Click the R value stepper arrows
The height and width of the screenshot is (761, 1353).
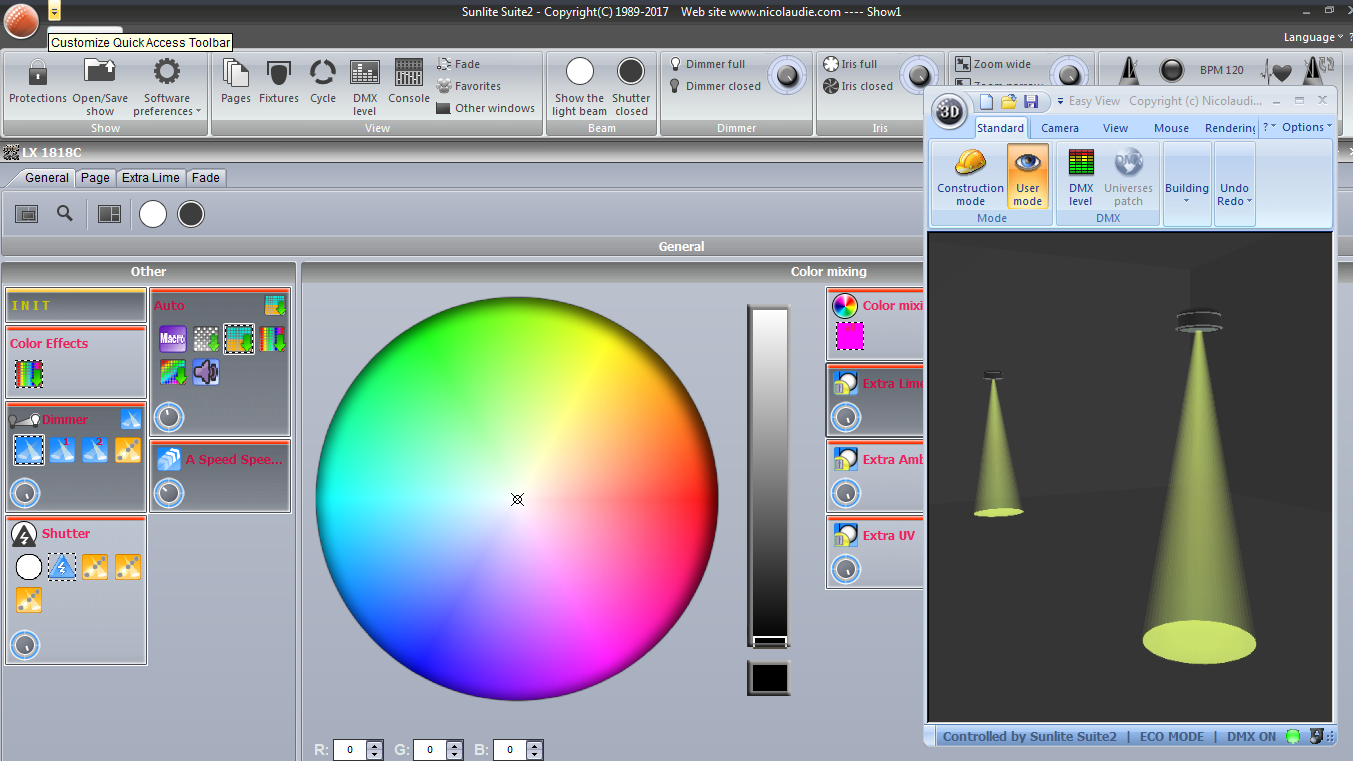pos(375,750)
